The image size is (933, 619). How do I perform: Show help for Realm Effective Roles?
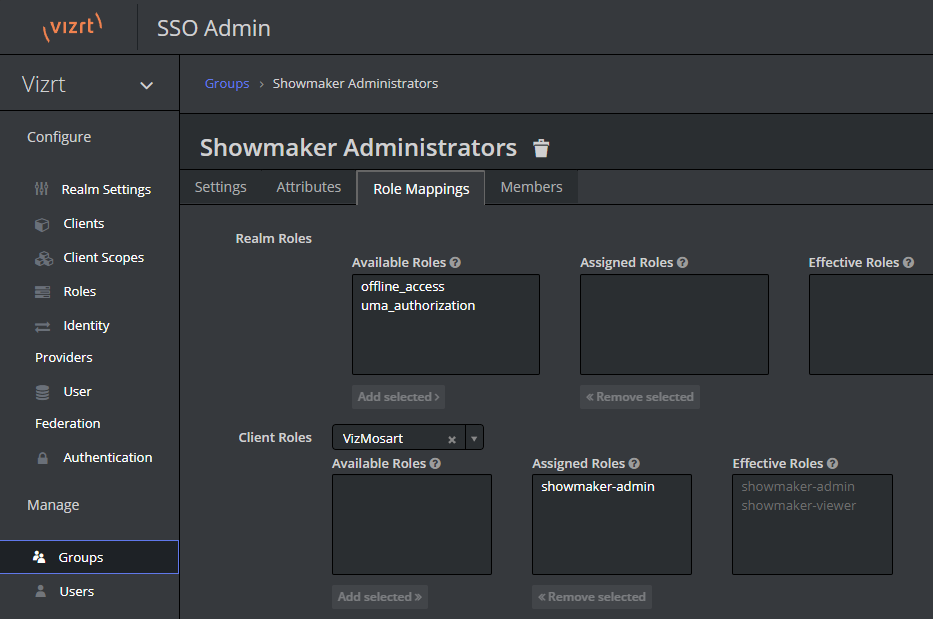point(908,262)
